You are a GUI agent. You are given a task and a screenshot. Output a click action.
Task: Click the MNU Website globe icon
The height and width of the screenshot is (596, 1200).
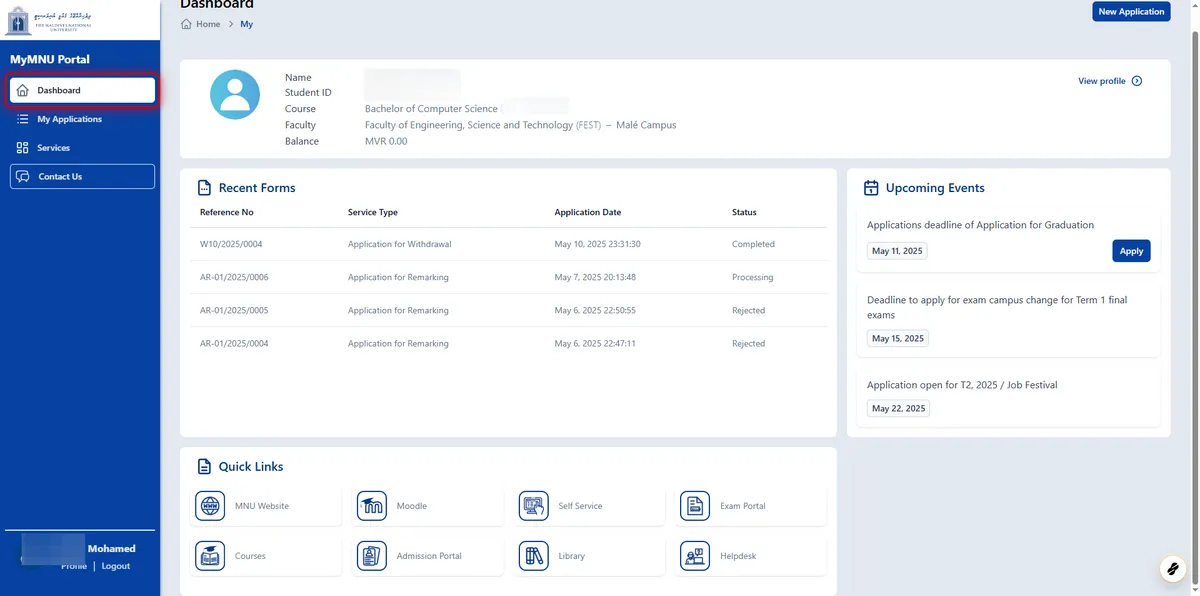coord(210,506)
